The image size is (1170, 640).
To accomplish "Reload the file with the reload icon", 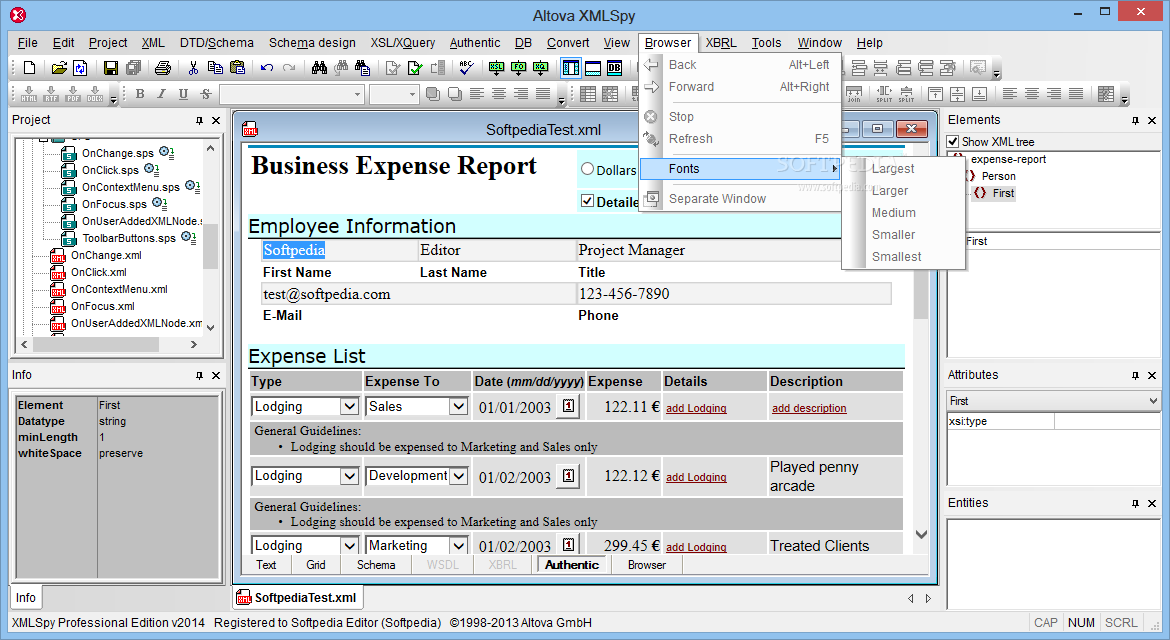I will pos(81,68).
